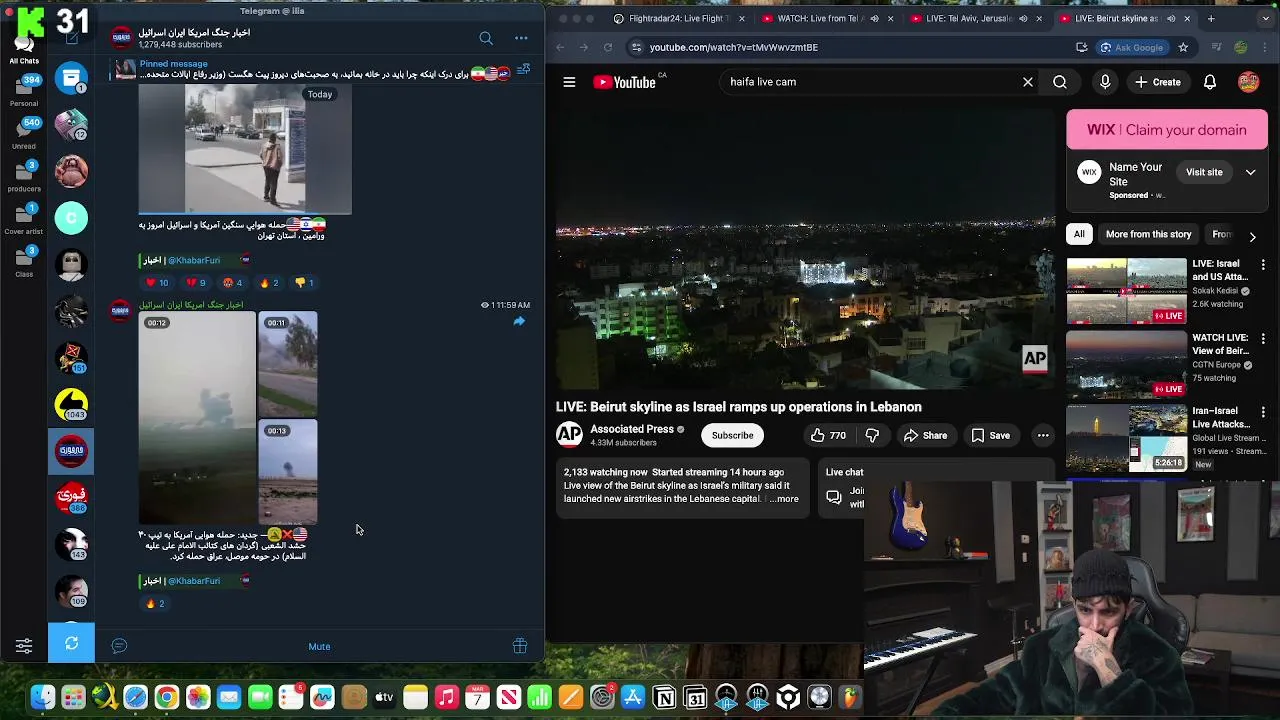
Task: Save the video to a playlist
Action: click(x=990, y=435)
